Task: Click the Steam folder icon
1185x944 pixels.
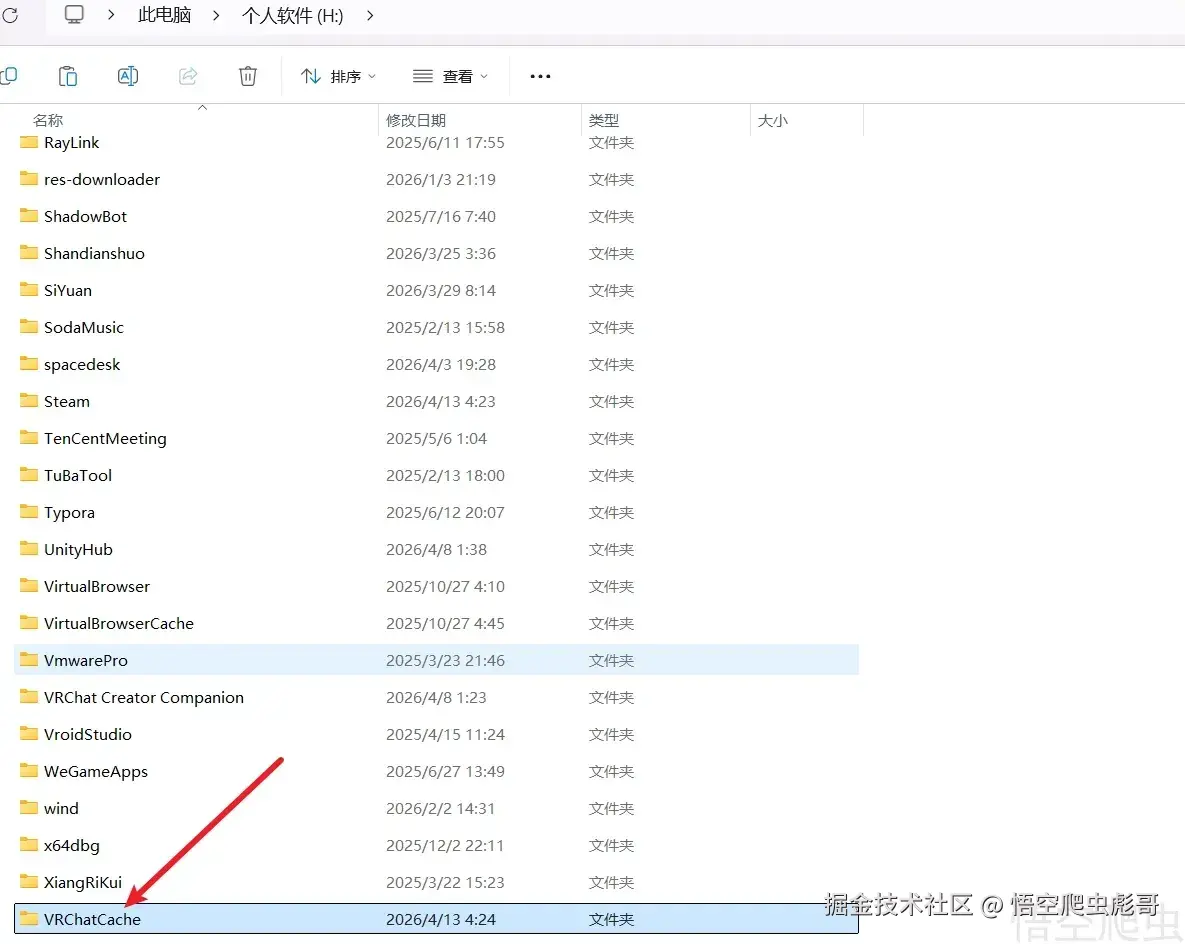Action: [x=29, y=401]
